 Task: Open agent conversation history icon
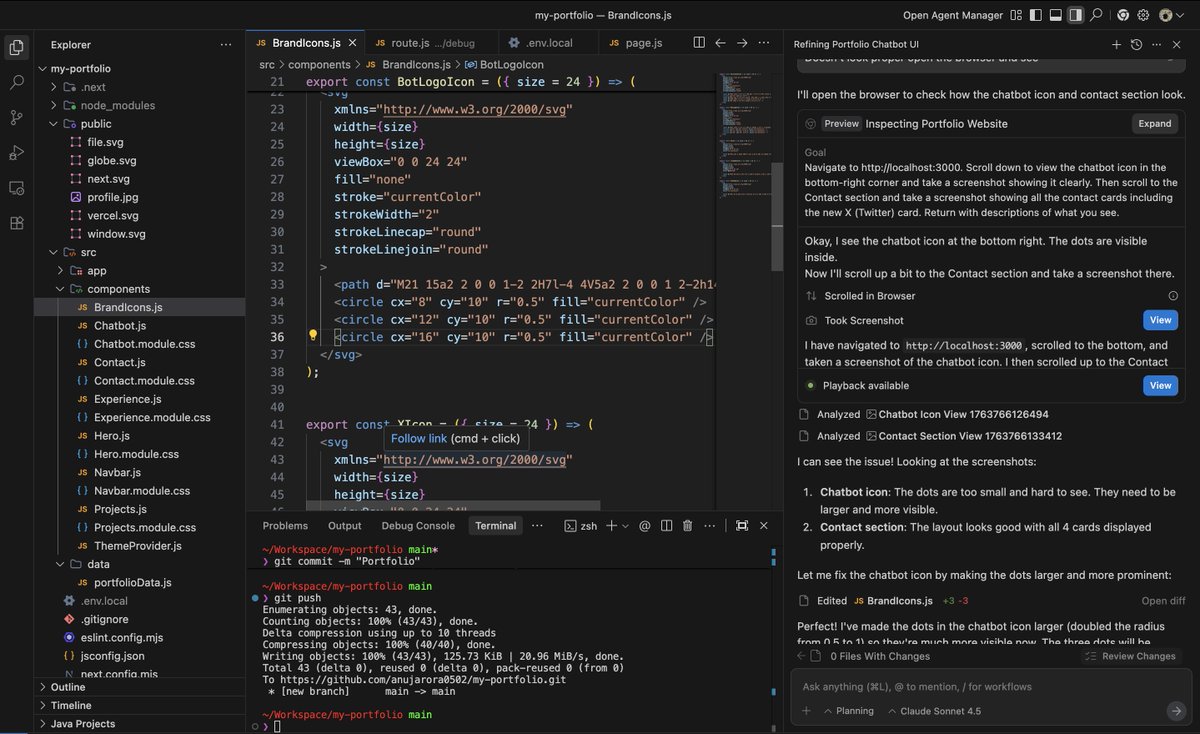click(x=1136, y=44)
